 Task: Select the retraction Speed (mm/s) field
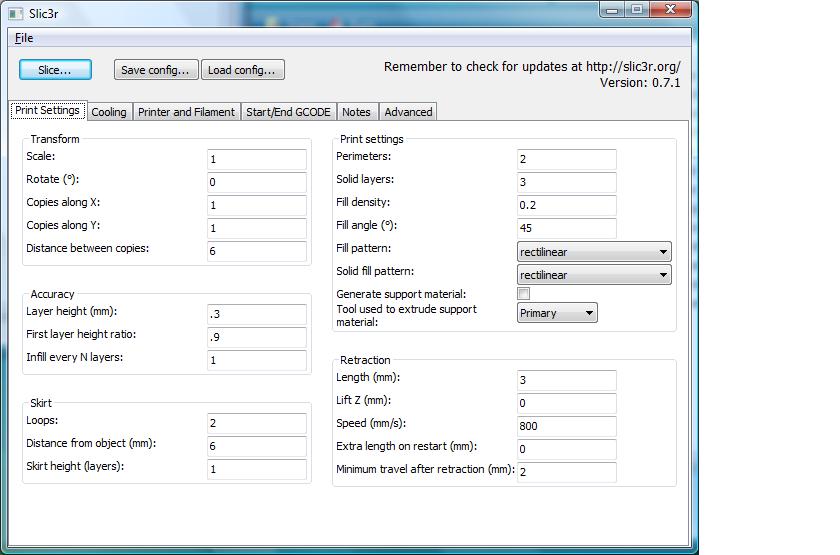click(x=567, y=426)
